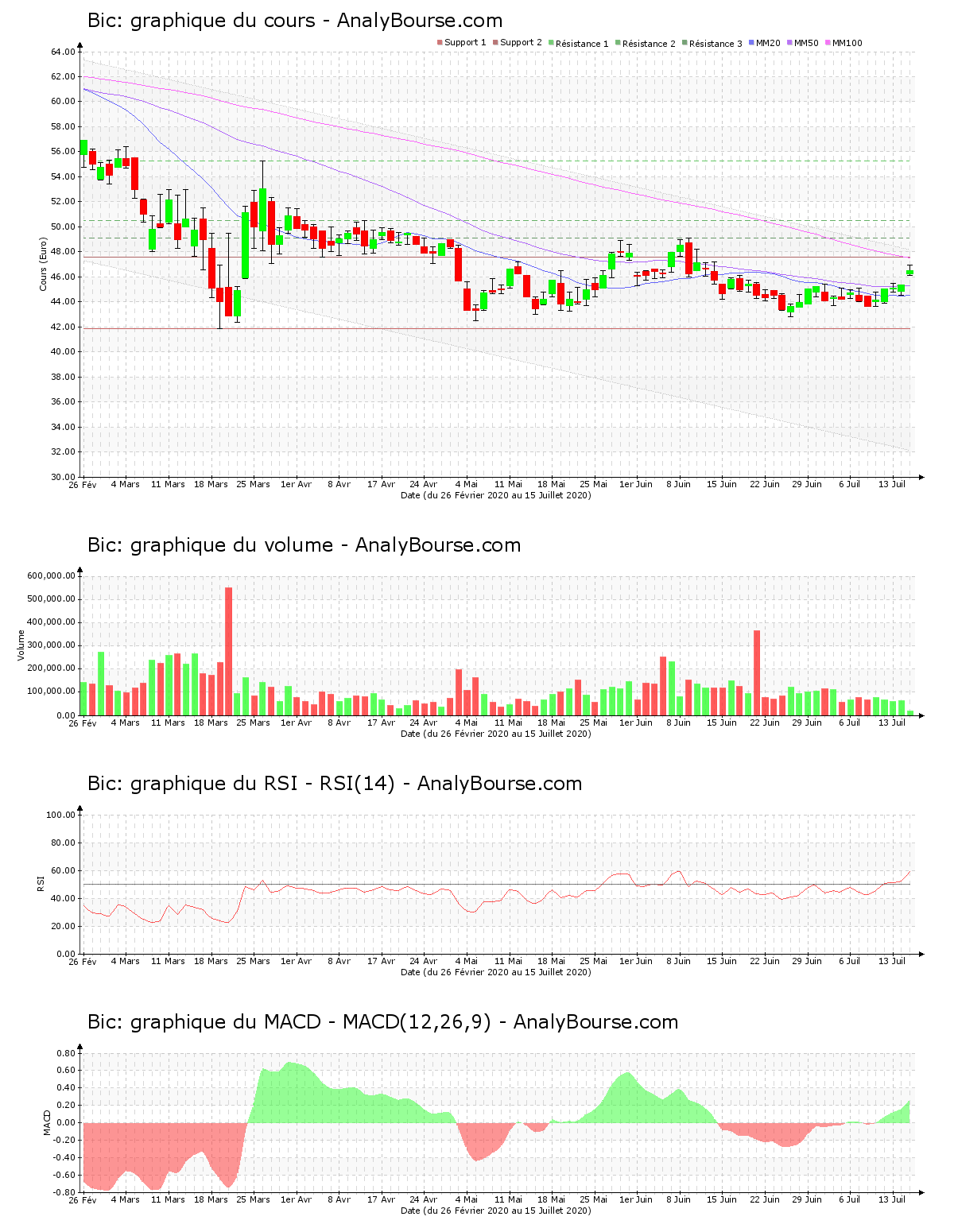Click the MM50 legend entry
Screen dimensions: 954x1232
click(802, 43)
